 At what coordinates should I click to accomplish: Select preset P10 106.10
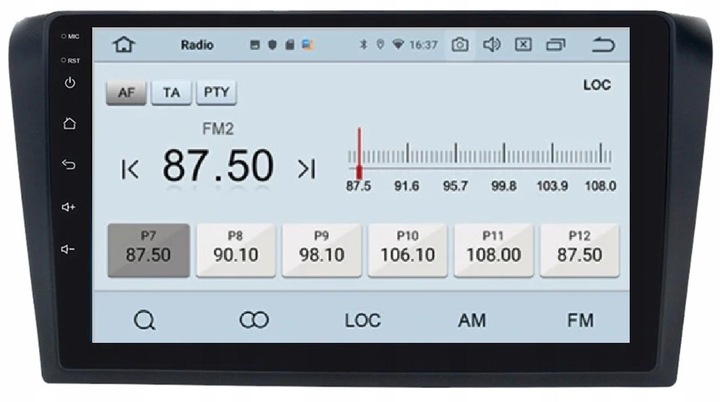408,250
